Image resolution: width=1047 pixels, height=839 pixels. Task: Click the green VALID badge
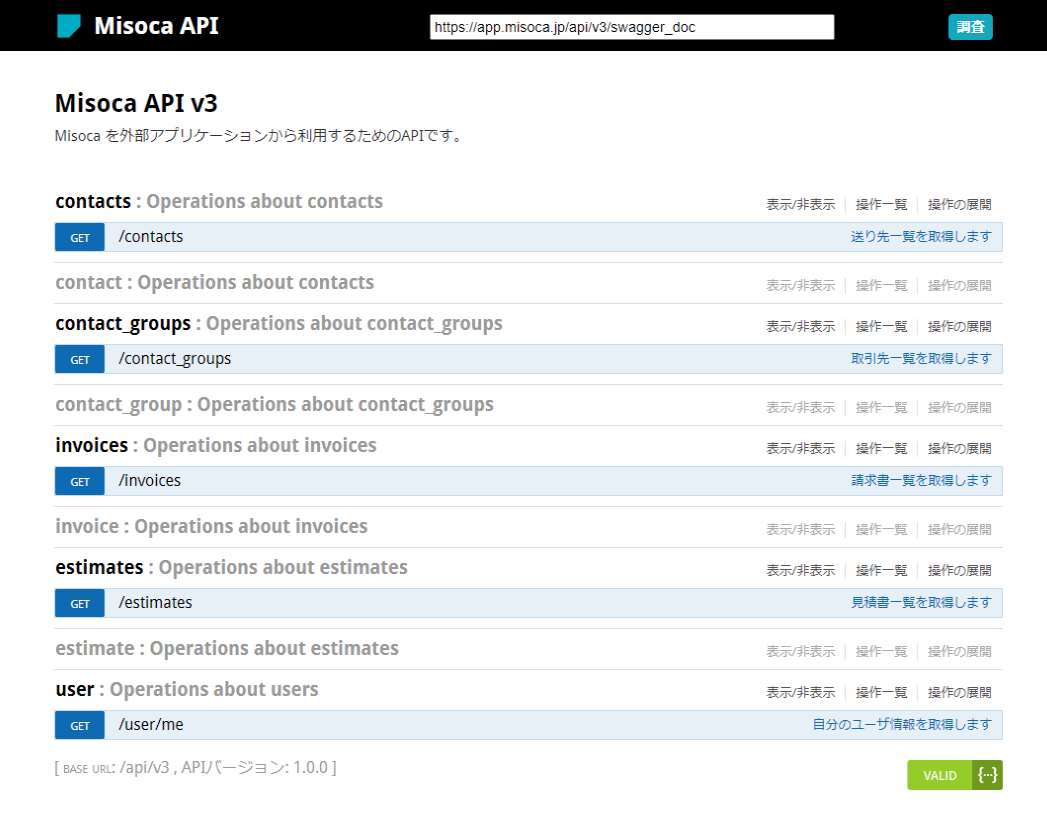940,775
